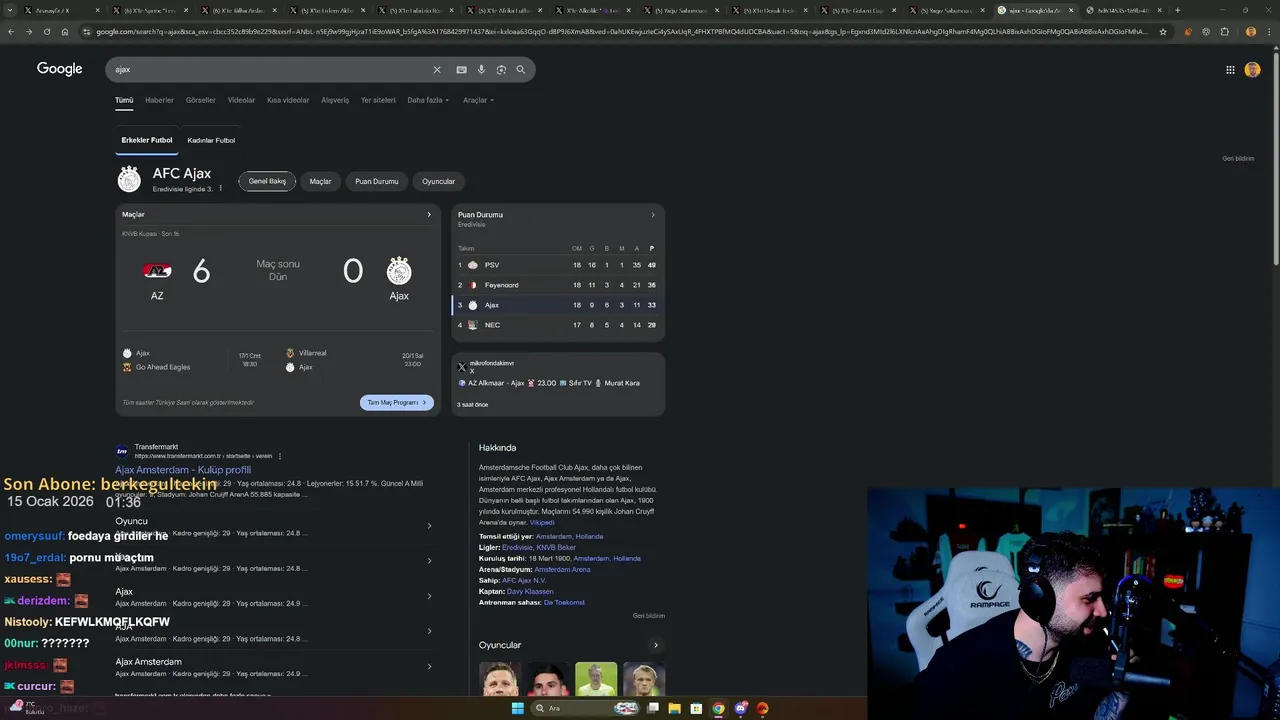Start voice search with microphone icon
This screenshot has height=720, width=1280.
point(481,70)
